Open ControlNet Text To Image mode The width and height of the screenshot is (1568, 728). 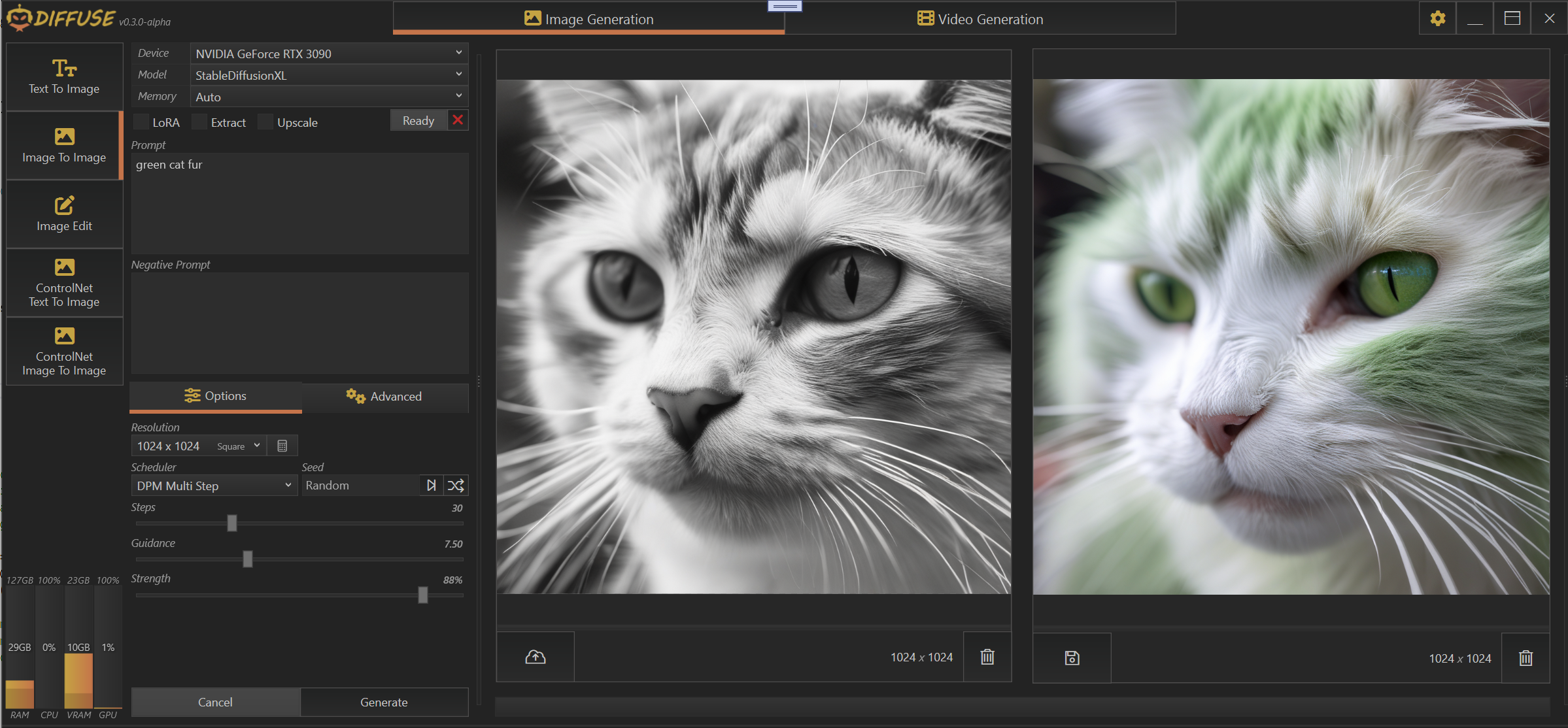pos(64,283)
